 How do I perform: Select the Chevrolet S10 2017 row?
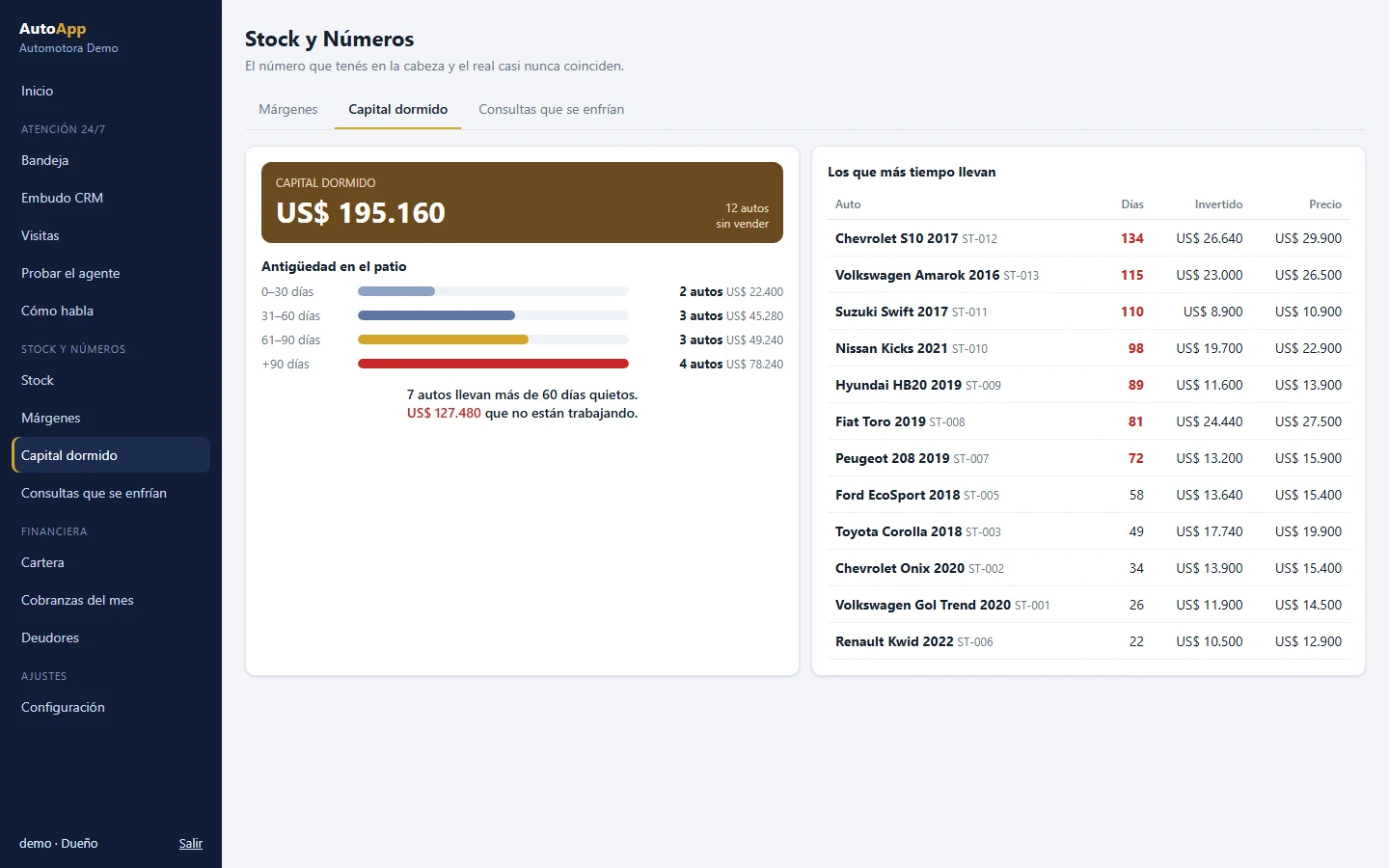pyautogui.click(x=1088, y=238)
